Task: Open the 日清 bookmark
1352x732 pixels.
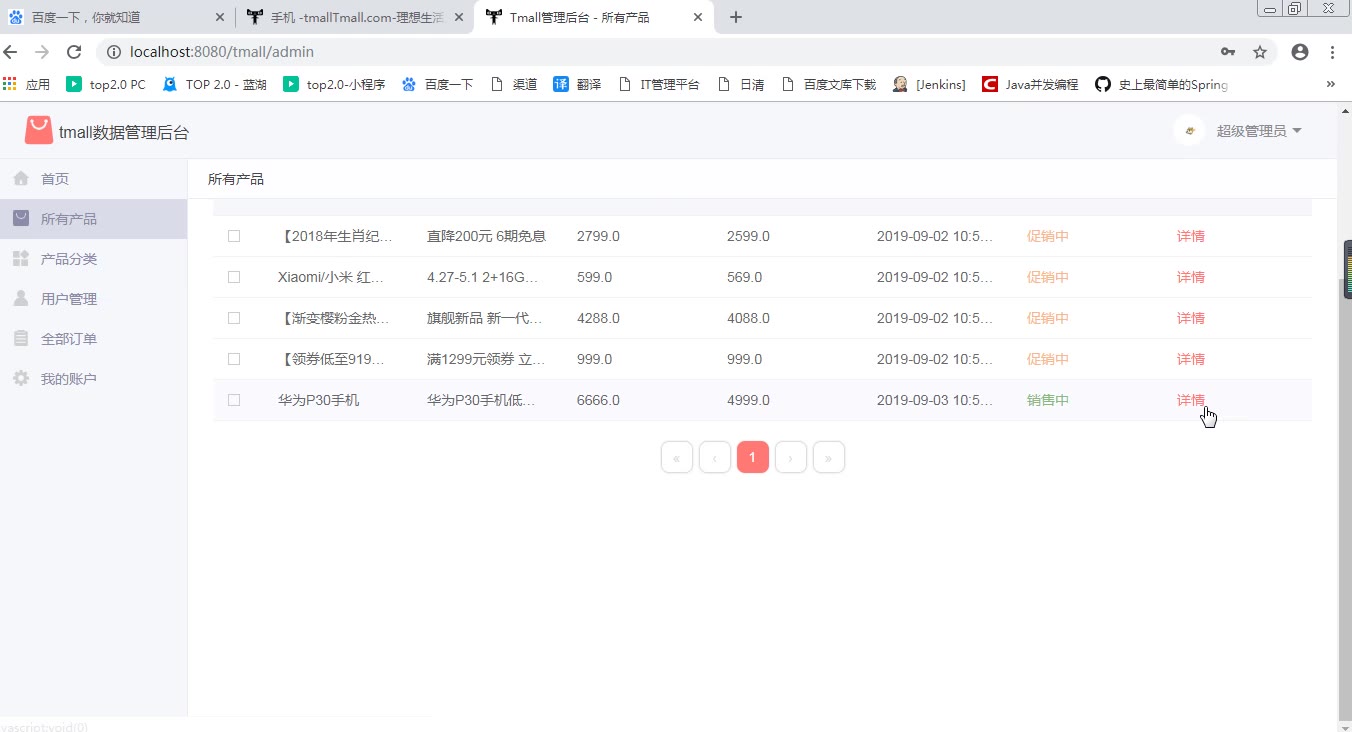Action: tap(741, 85)
